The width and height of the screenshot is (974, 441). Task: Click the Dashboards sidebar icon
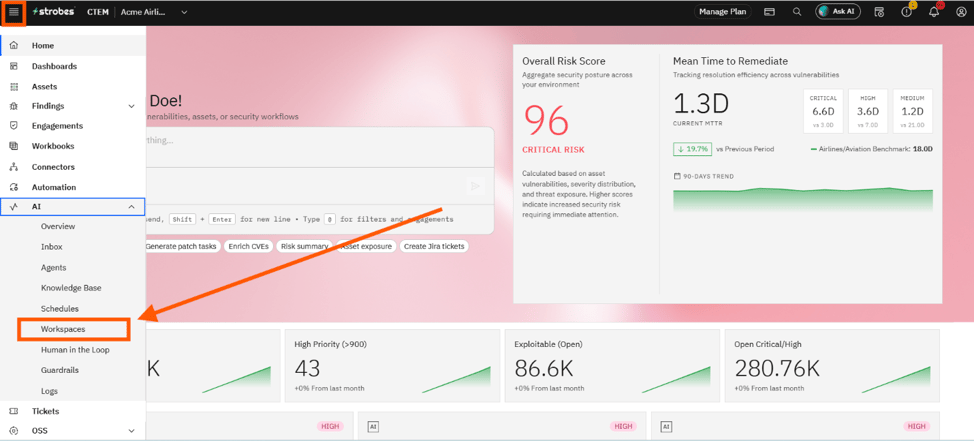coord(14,66)
